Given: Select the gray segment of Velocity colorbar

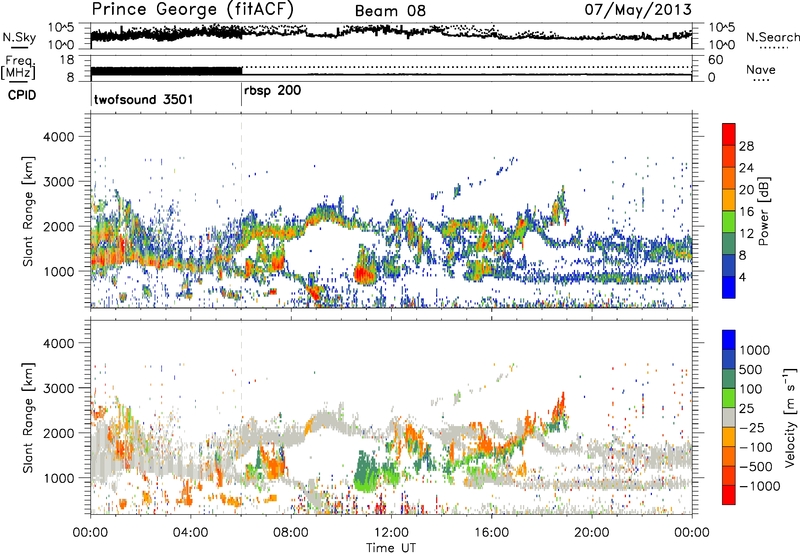Looking at the screenshot, I should [x=727, y=424].
